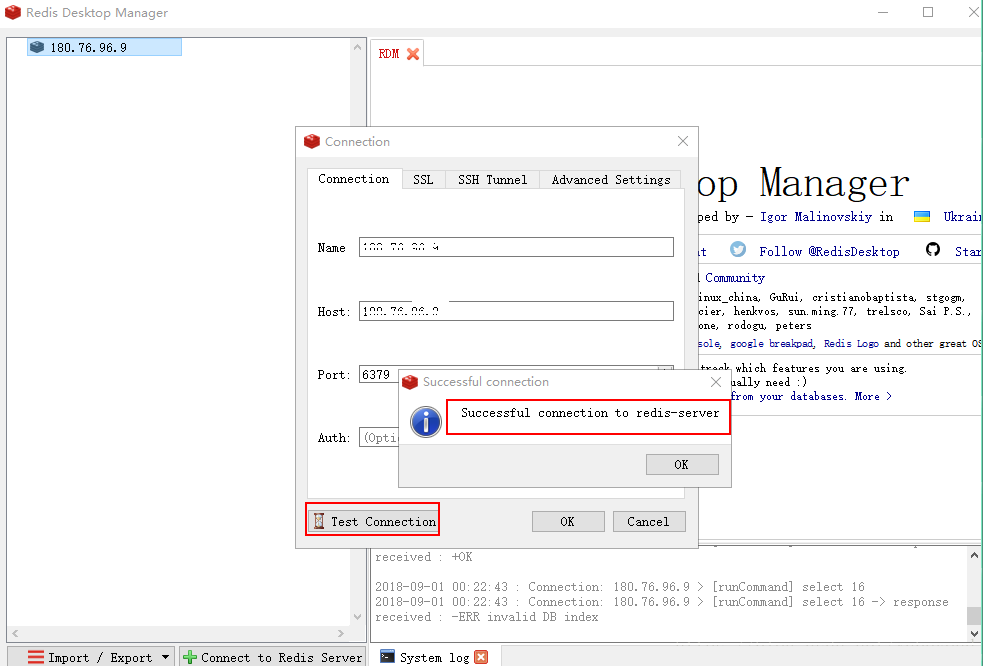Open the SSH Tunnel tab

(x=492, y=180)
